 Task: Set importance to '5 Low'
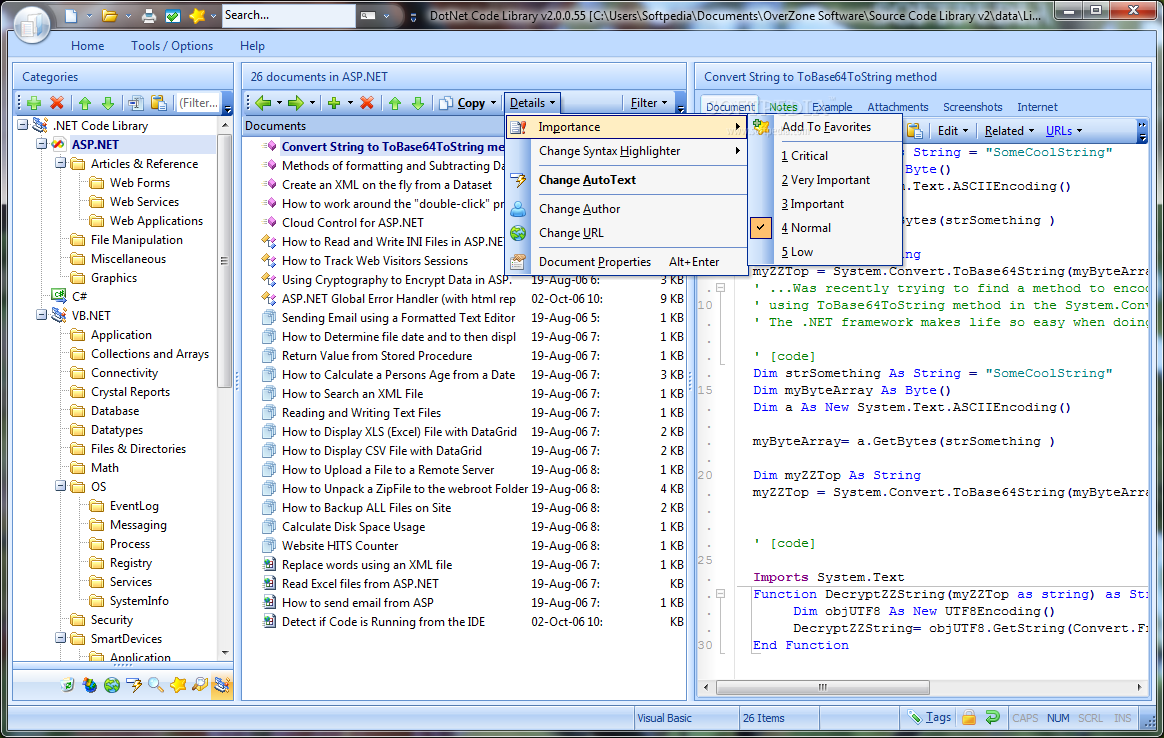(825, 252)
